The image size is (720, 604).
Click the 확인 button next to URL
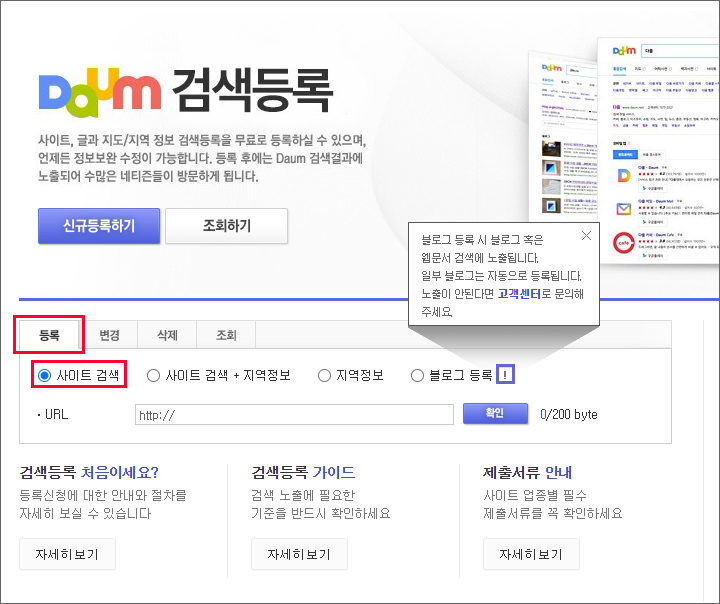coord(495,413)
